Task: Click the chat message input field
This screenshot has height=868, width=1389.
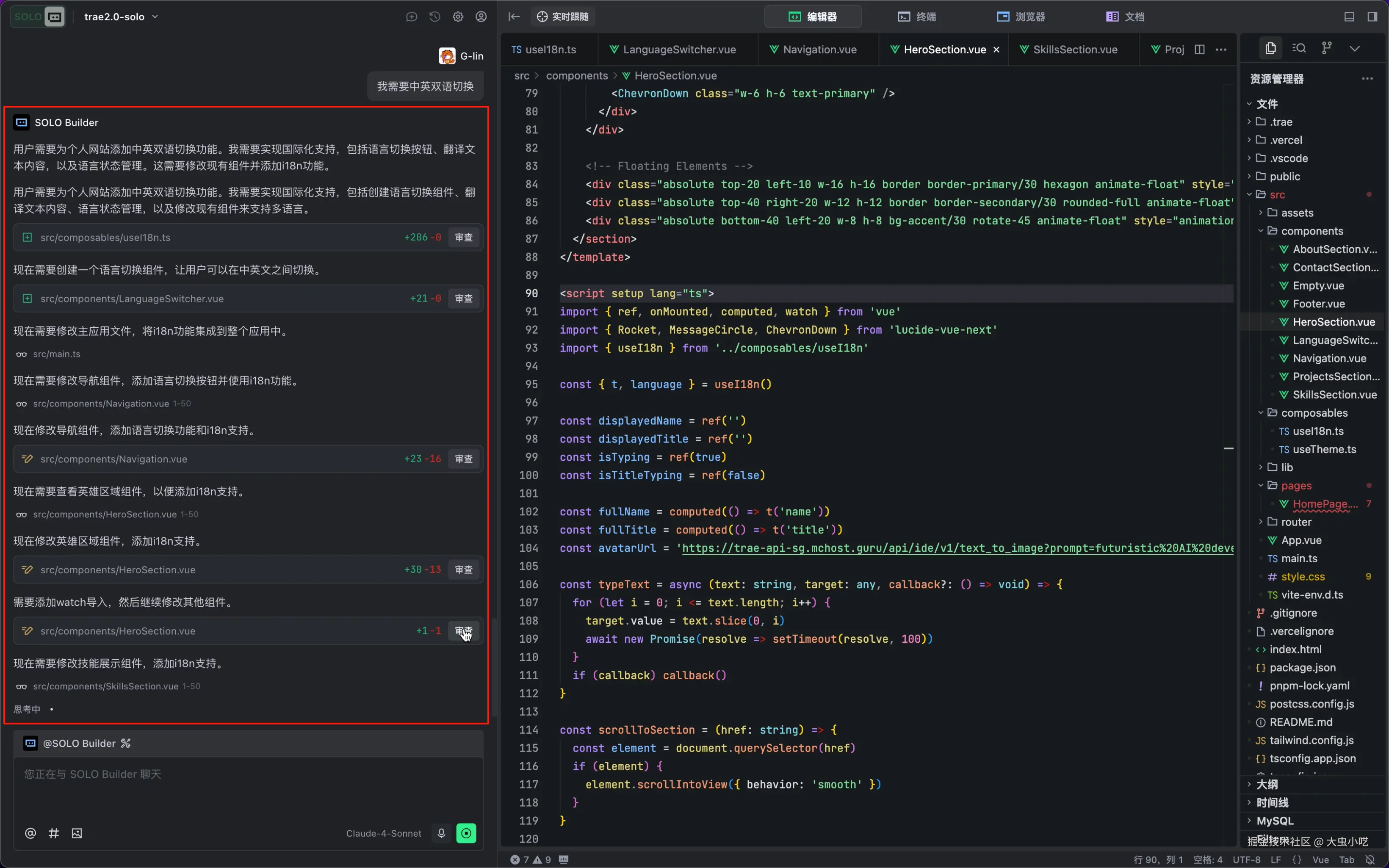Action: click(x=247, y=786)
